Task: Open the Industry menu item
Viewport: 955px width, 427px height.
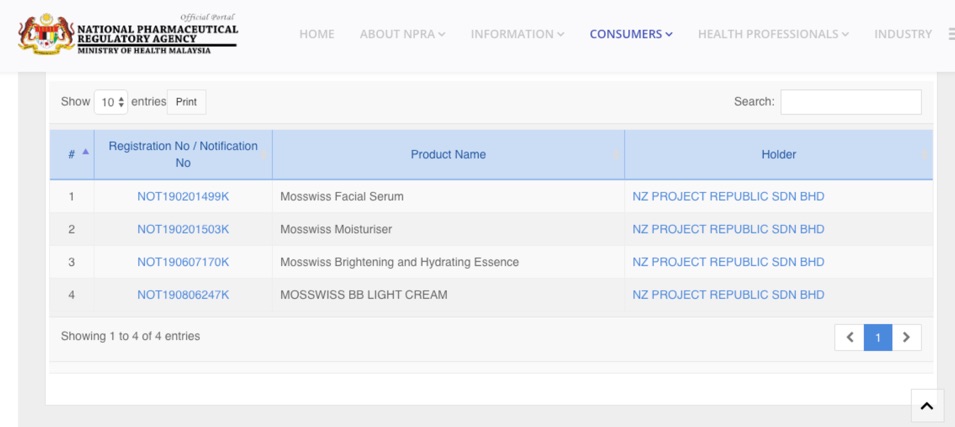Action: (x=902, y=34)
